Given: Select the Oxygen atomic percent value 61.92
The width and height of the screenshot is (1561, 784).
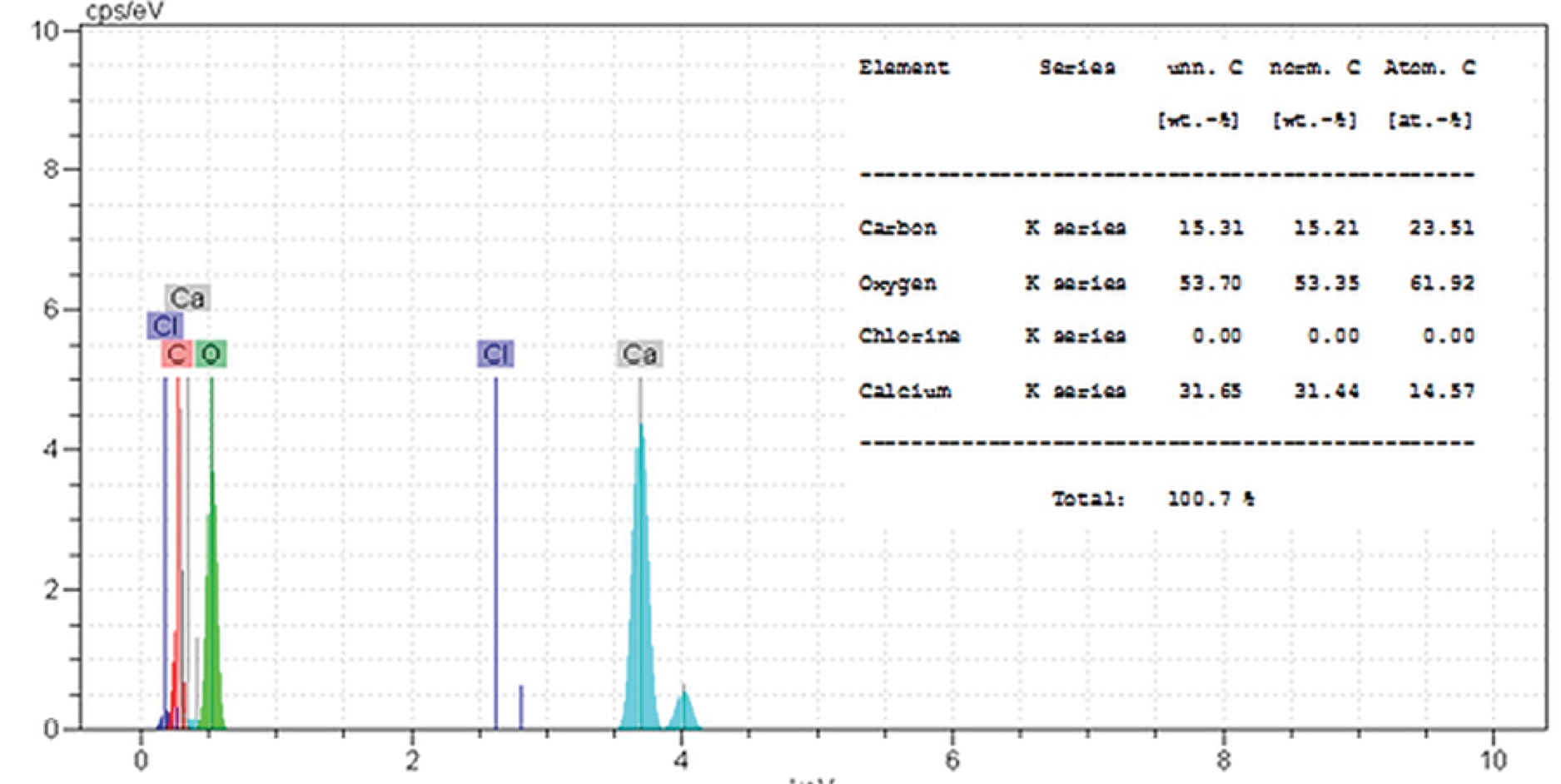Looking at the screenshot, I should click(1441, 283).
